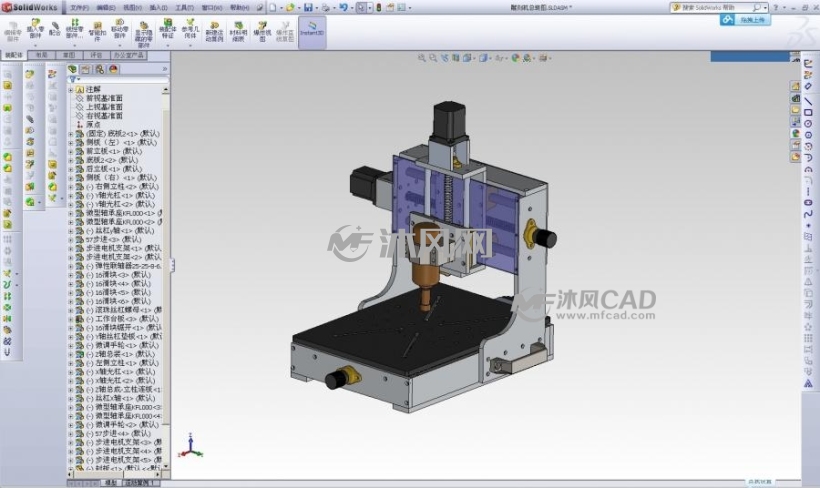The height and width of the screenshot is (488, 820).
Task: Click the feature tree vertical scrollbar down arrow
Action: 166,466
